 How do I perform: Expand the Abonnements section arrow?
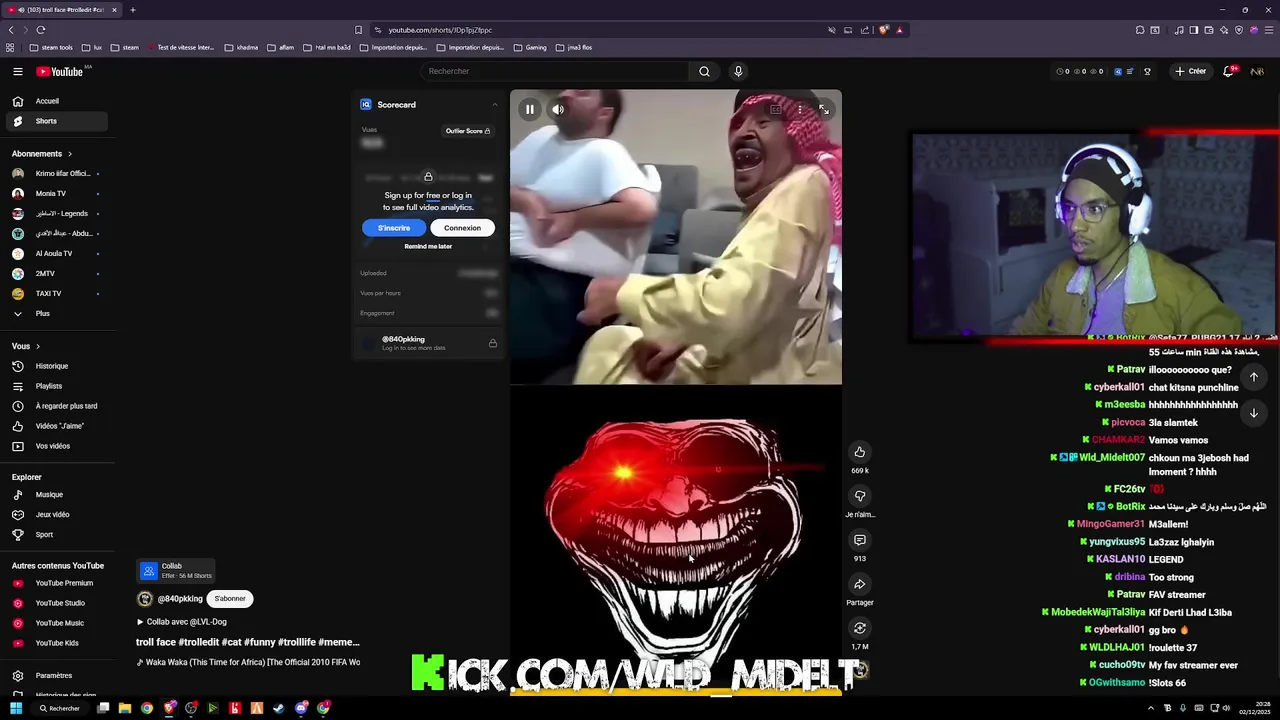coord(69,154)
